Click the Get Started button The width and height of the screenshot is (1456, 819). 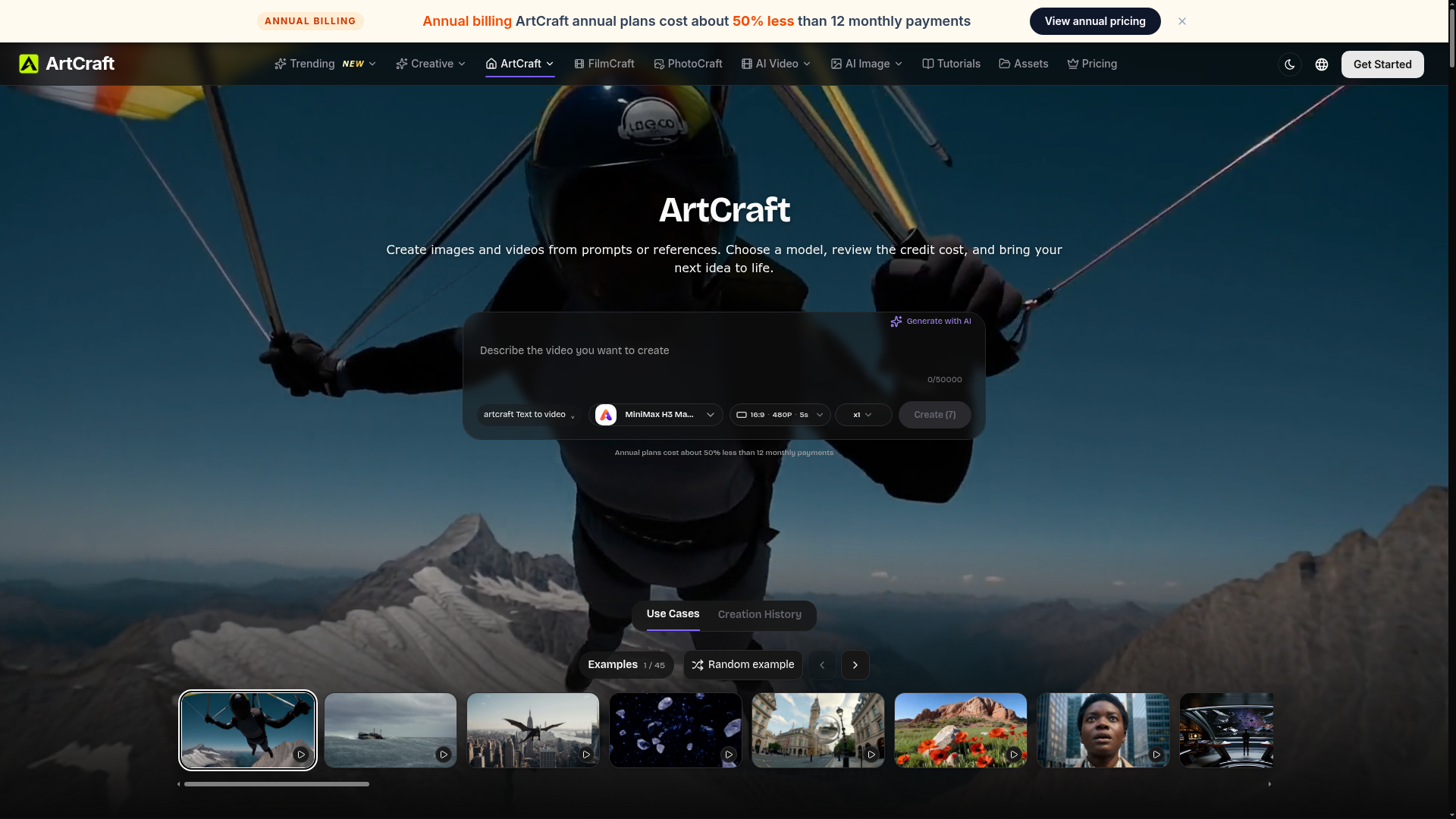1382,64
